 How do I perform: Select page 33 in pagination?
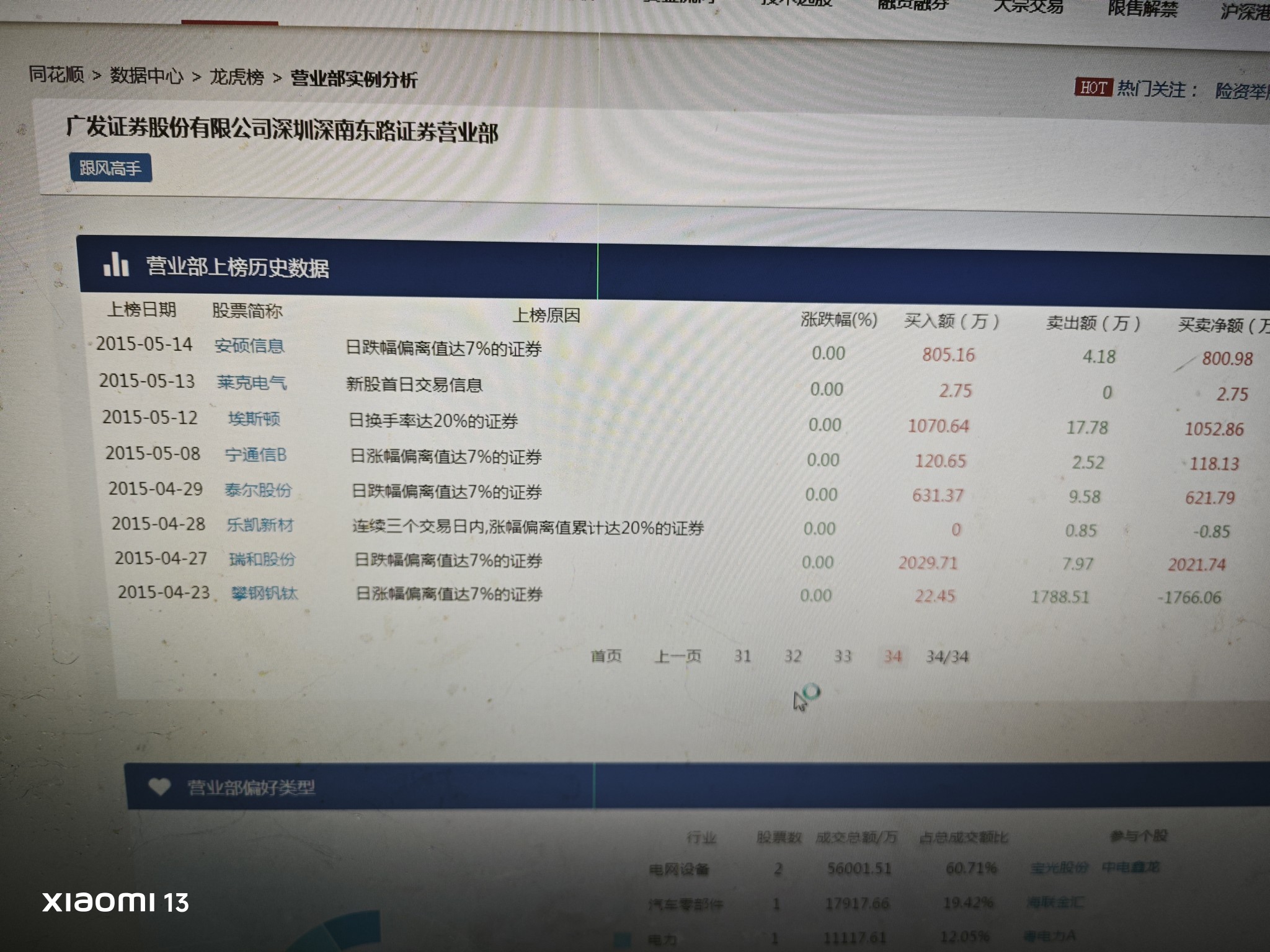point(843,656)
